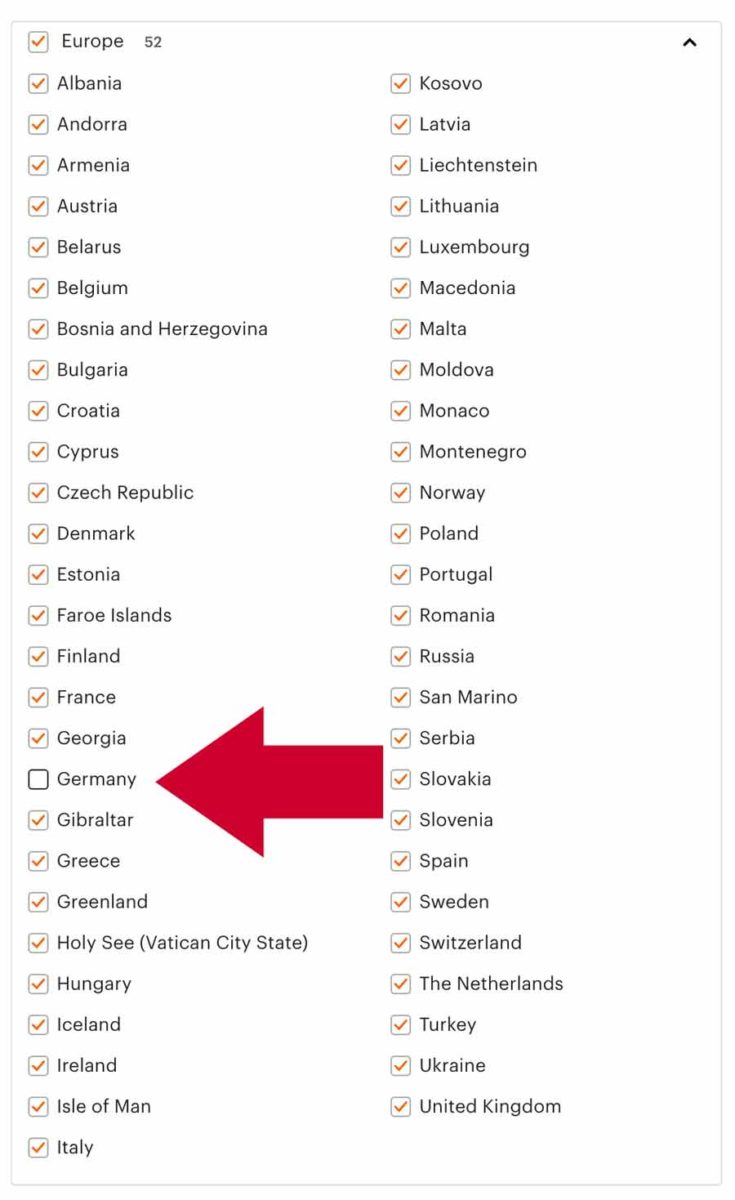The image size is (735, 1200).
Task: Collapse the Europe section with the chevron
Action: click(x=688, y=42)
